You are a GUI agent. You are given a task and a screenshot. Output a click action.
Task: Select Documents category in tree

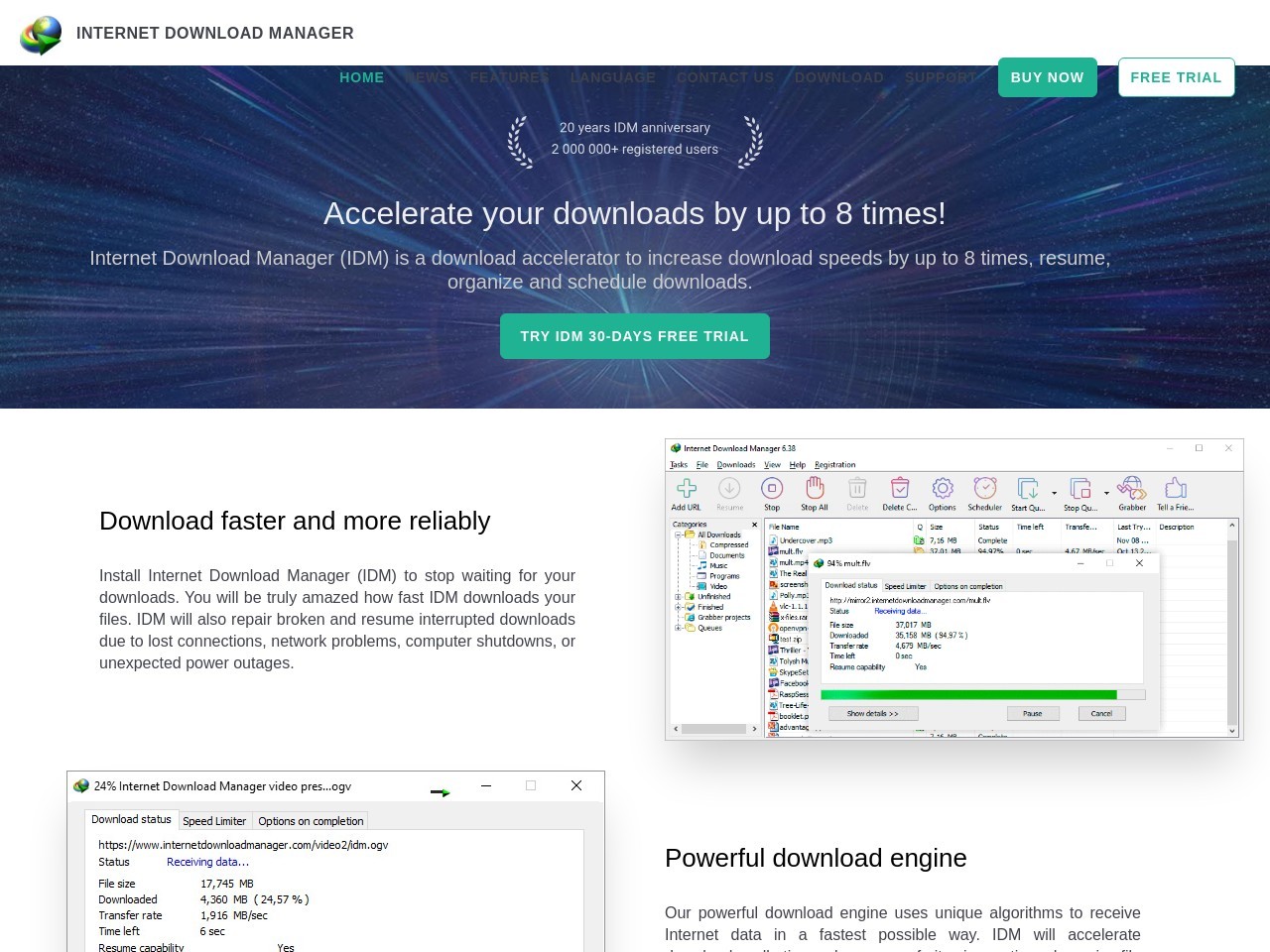(727, 555)
